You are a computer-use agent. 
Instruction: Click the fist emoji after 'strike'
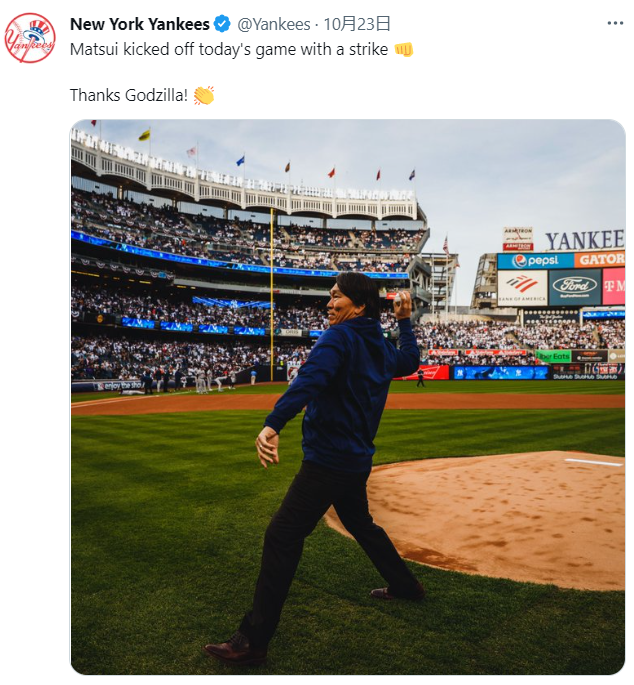(x=403, y=49)
